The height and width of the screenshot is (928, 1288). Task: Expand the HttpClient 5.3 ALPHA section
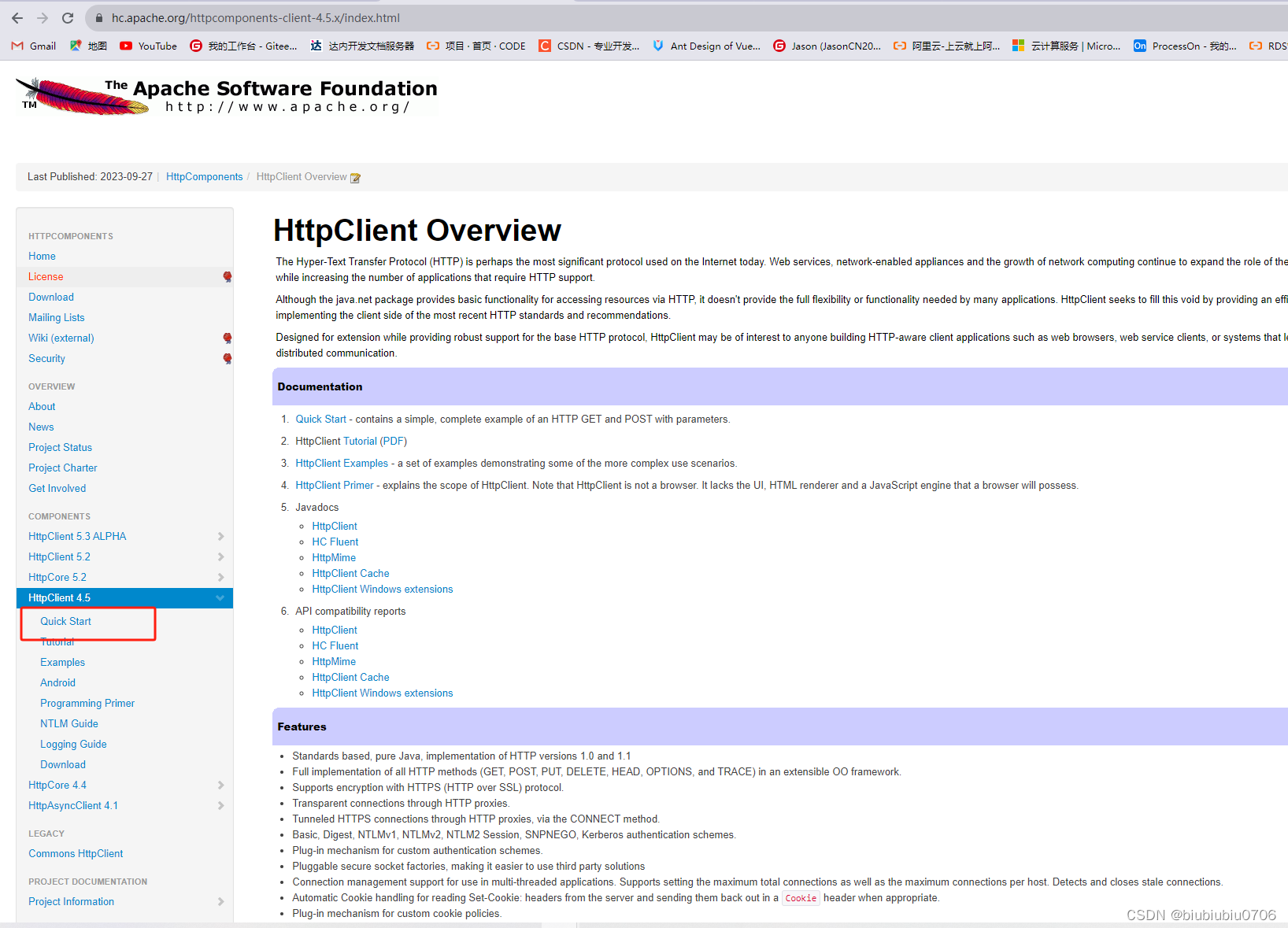click(x=220, y=536)
